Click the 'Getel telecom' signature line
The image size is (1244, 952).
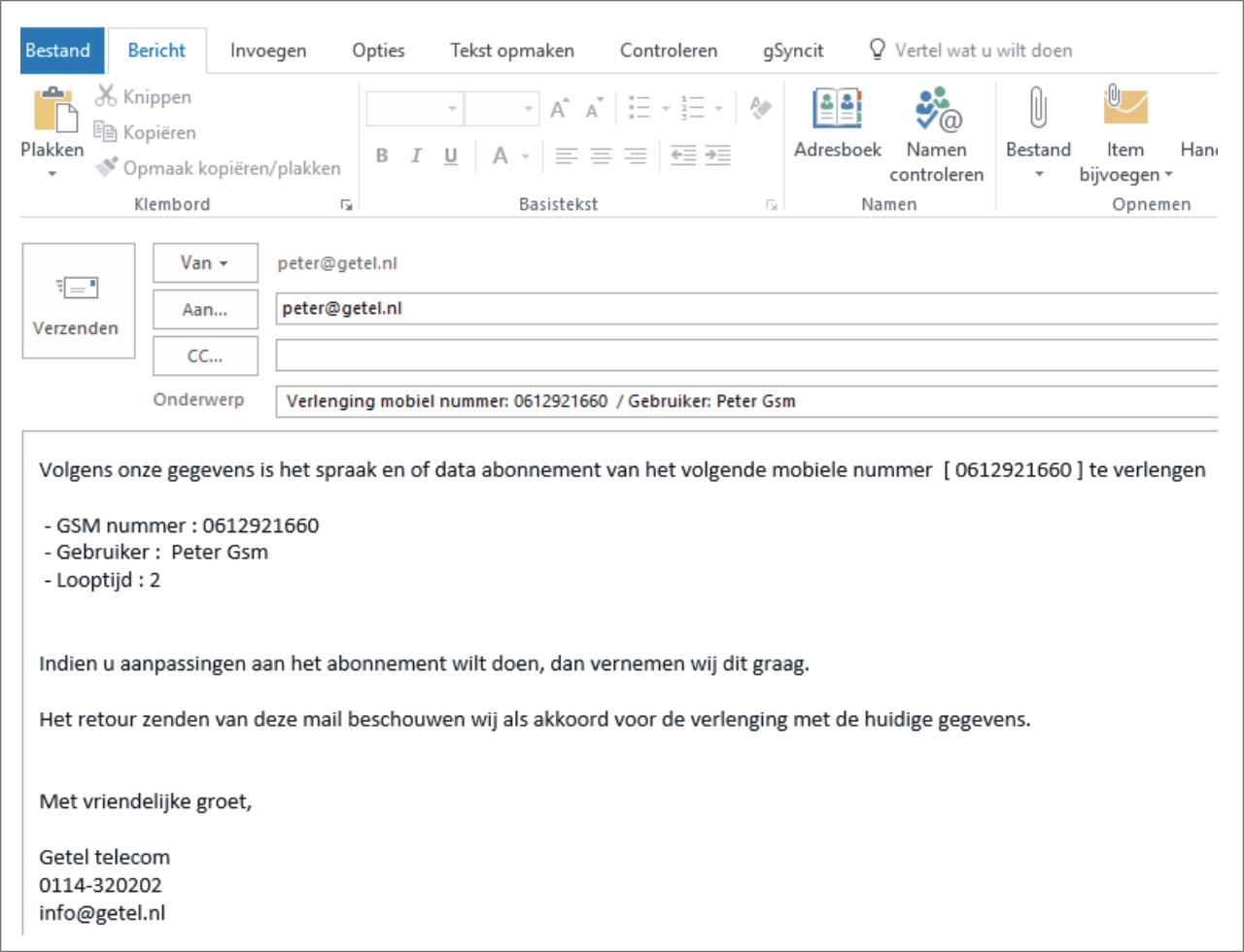pos(105,858)
